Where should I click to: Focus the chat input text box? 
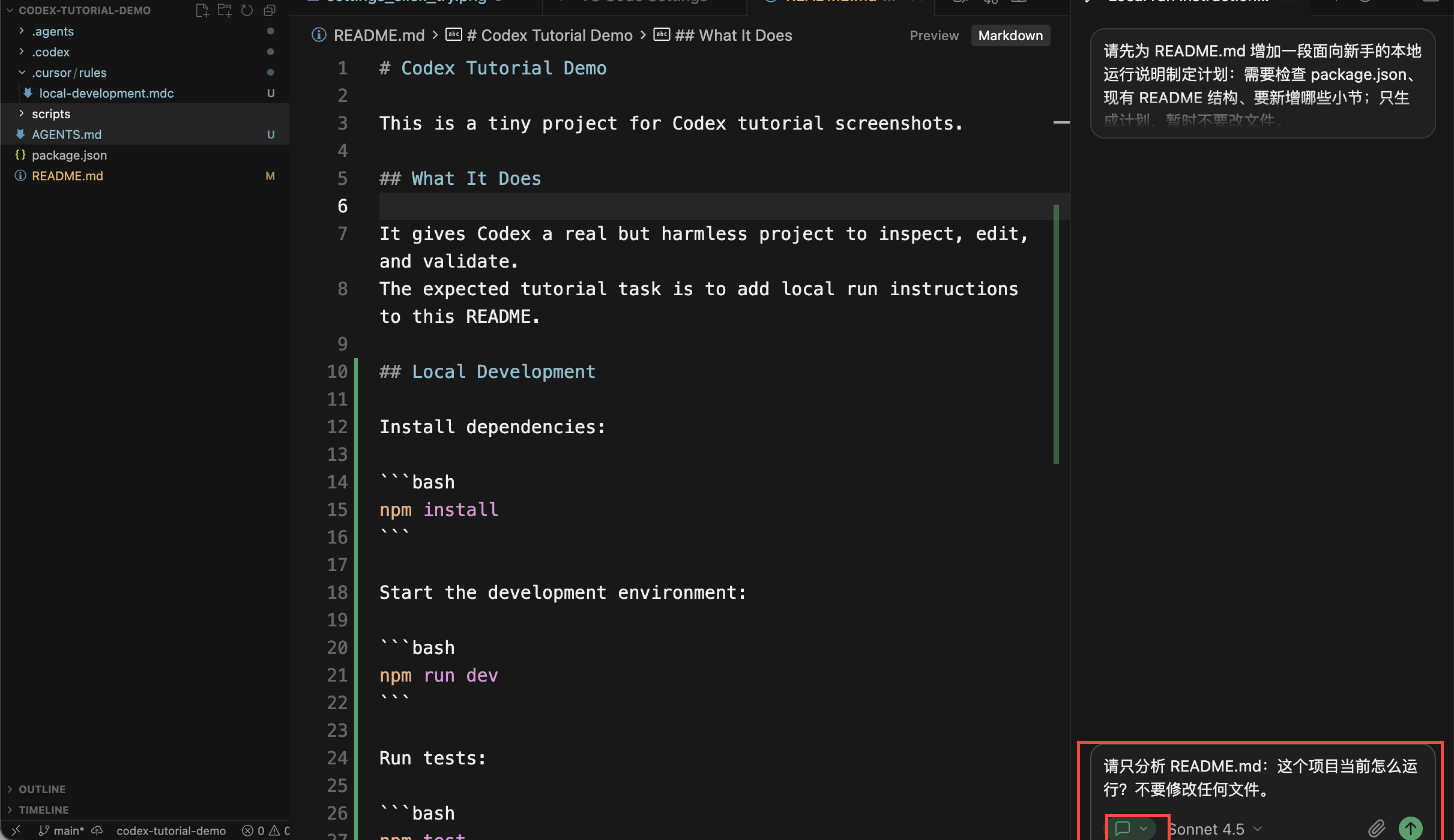point(1261,778)
